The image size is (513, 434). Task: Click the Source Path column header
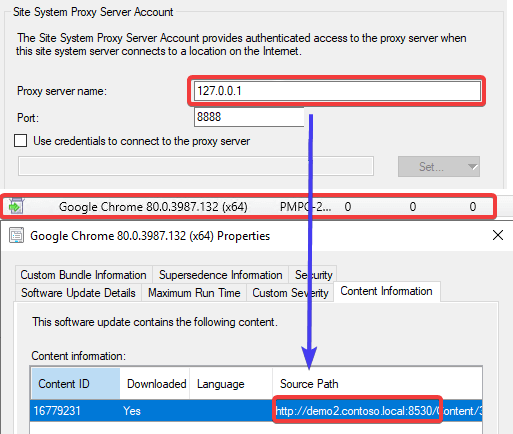tap(377, 384)
